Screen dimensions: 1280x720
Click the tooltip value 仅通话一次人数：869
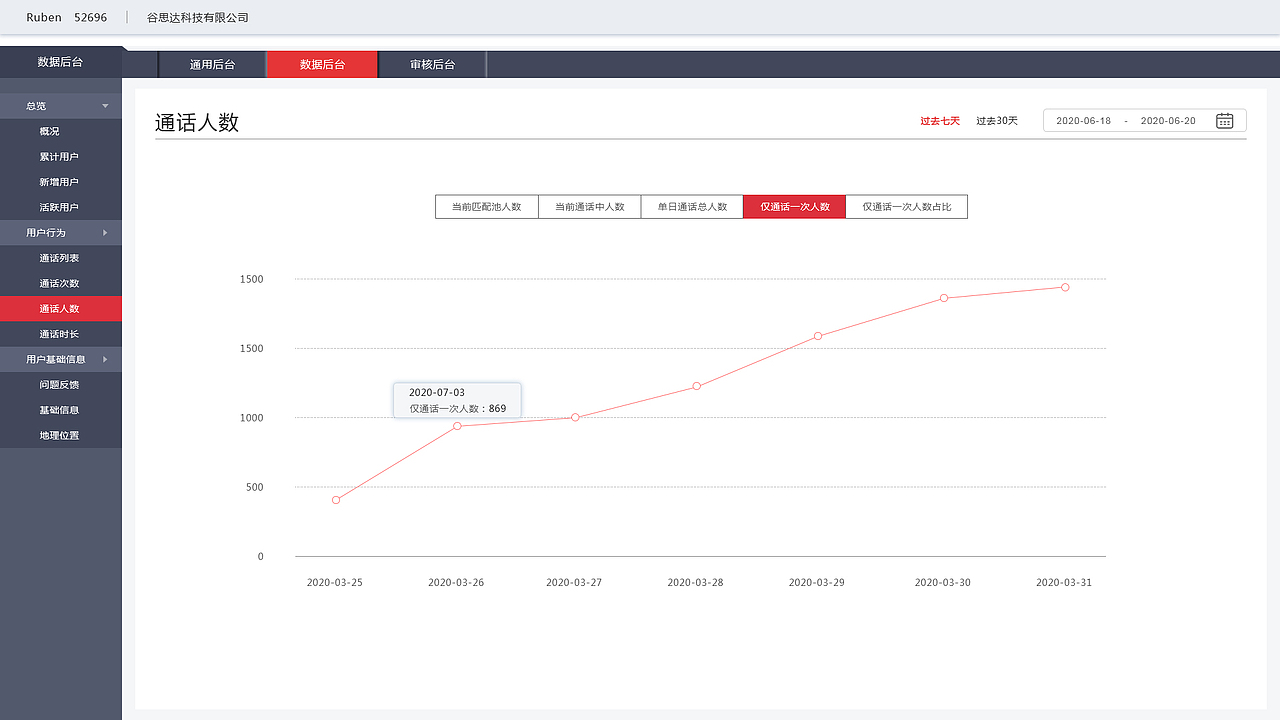[x=458, y=408]
